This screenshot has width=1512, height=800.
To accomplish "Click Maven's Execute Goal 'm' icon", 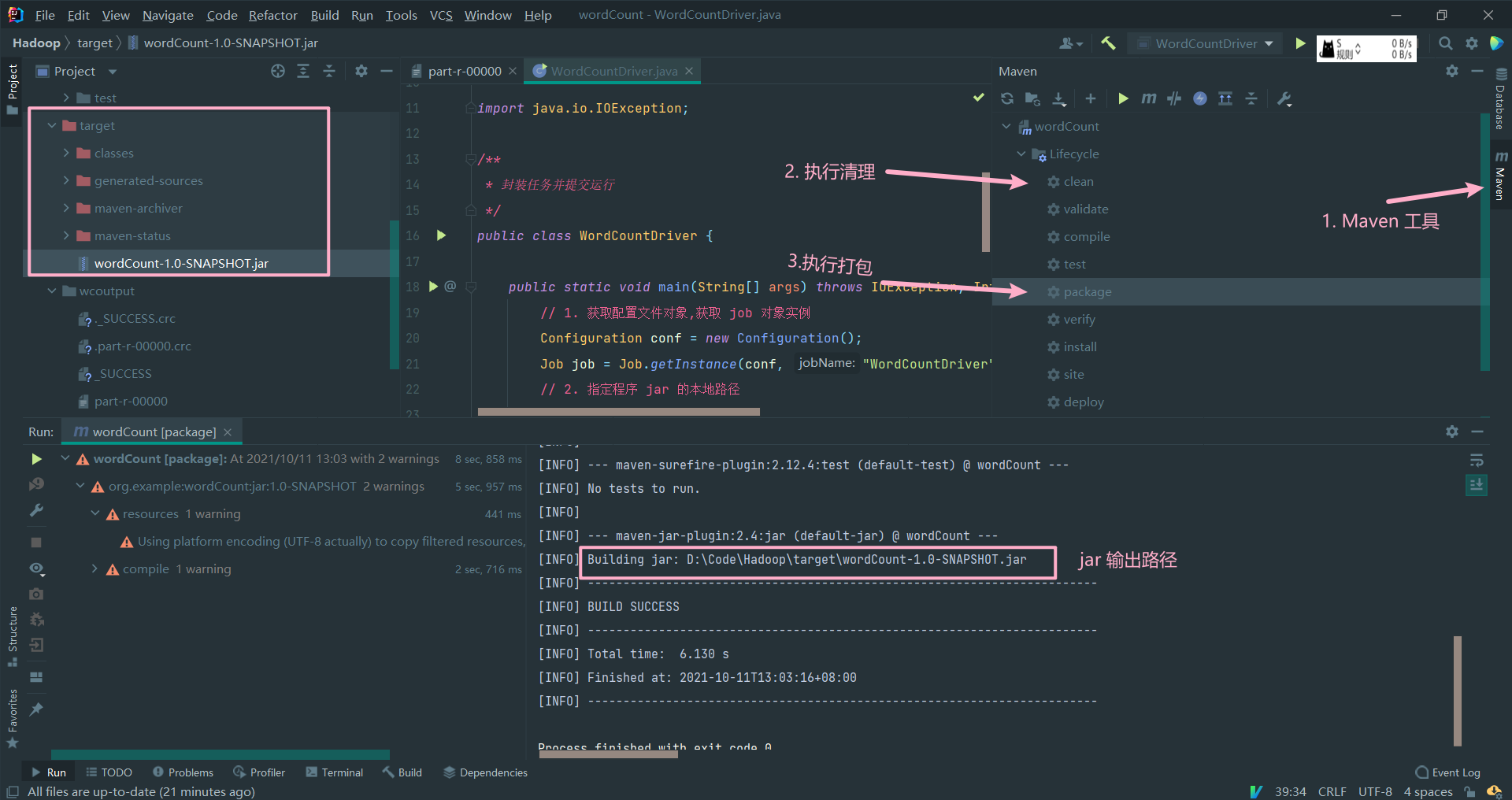I will 1149,98.
